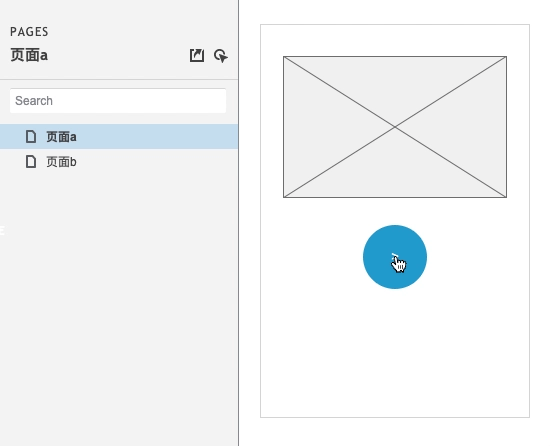Open the 页面b page from list
This screenshot has height=446, width=550.
pos(61,162)
